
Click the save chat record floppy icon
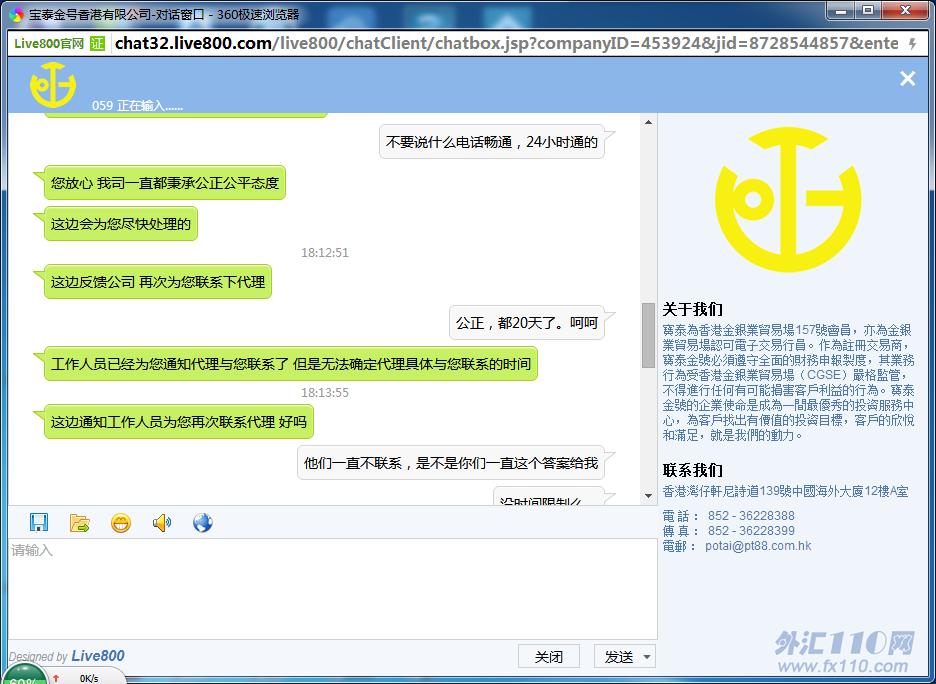(x=39, y=522)
